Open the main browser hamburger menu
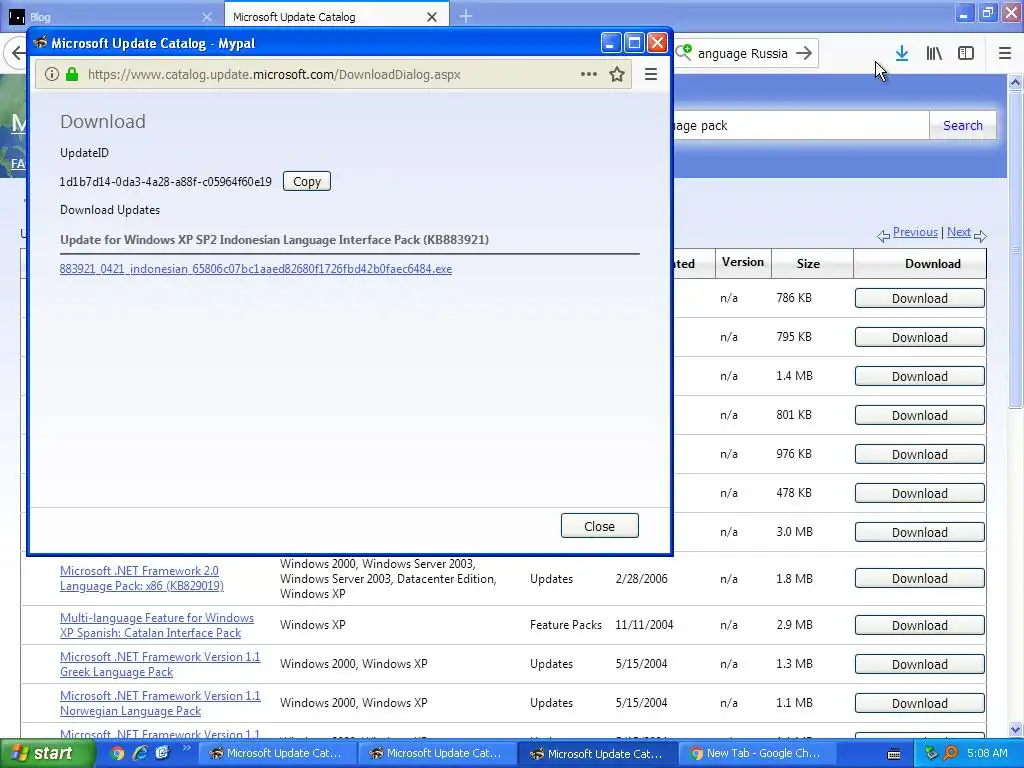1024x768 pixels. (1005, 54)
